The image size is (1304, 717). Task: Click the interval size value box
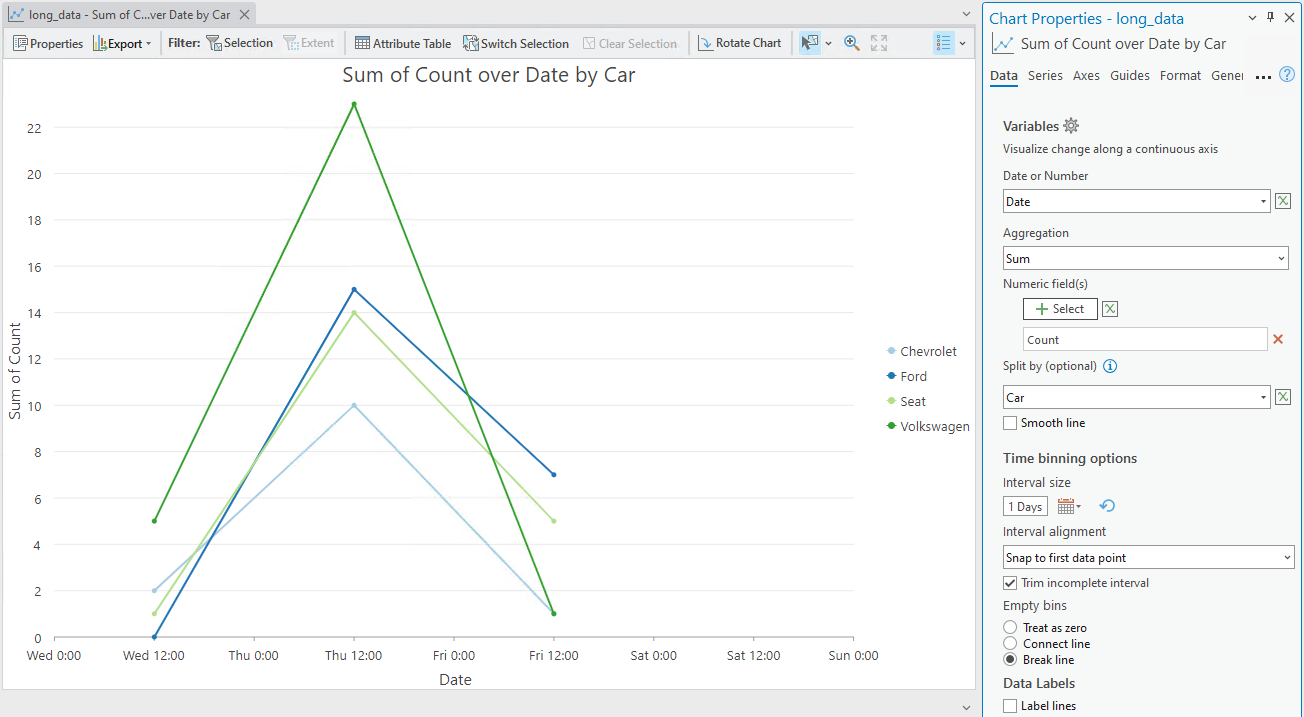click(x=1025, y=506)
